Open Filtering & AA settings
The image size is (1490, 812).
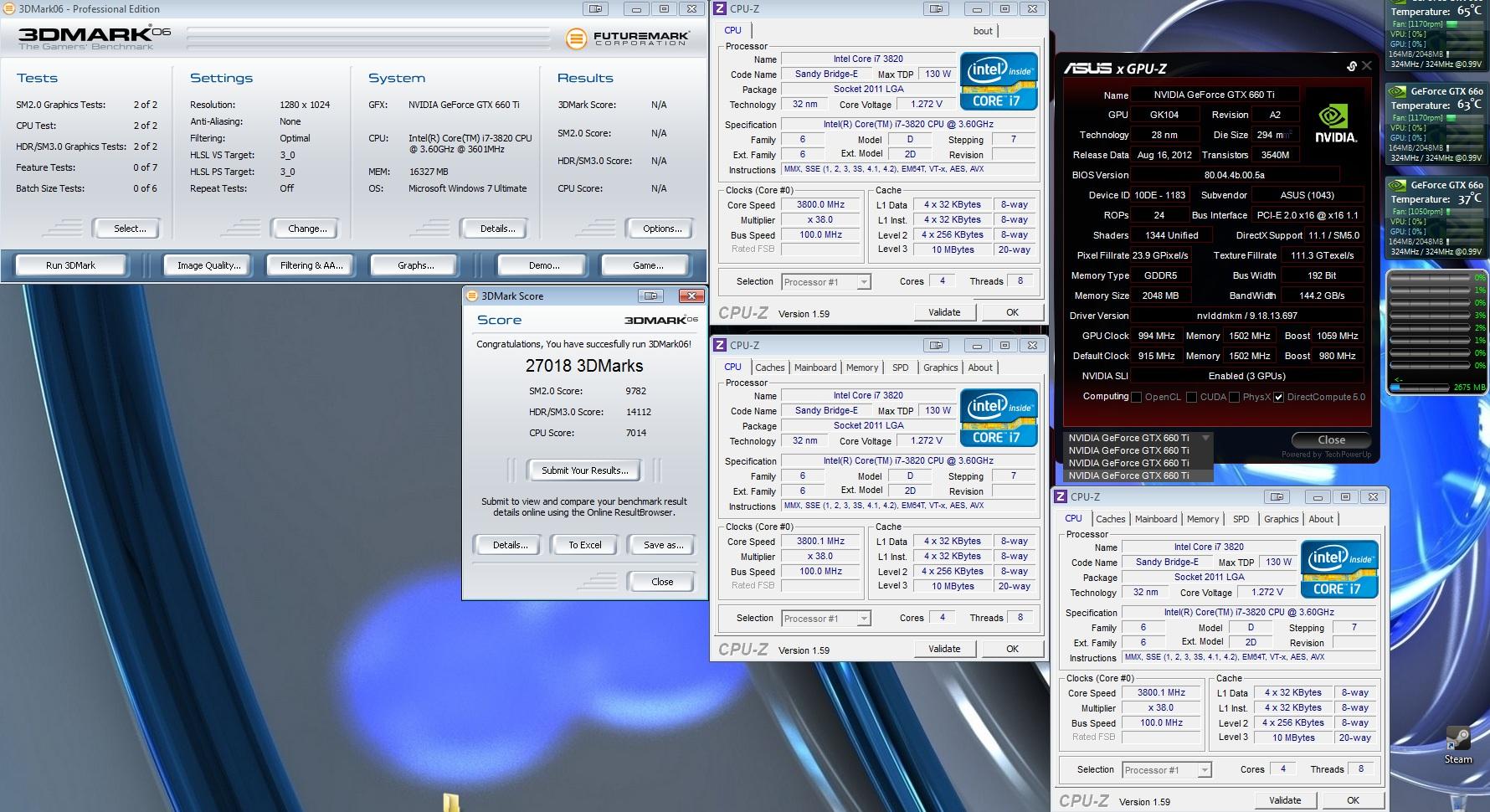point(311,265)
